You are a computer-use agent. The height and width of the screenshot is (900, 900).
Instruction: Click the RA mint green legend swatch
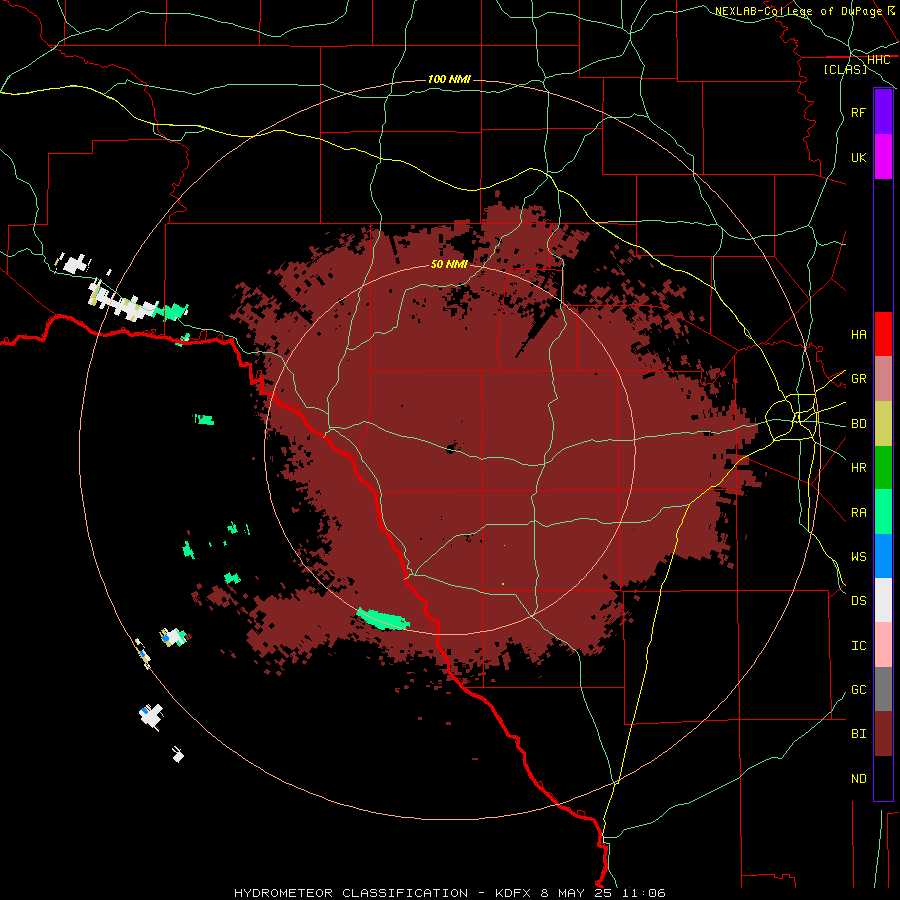pyautogui.click(x=883, y=512)
